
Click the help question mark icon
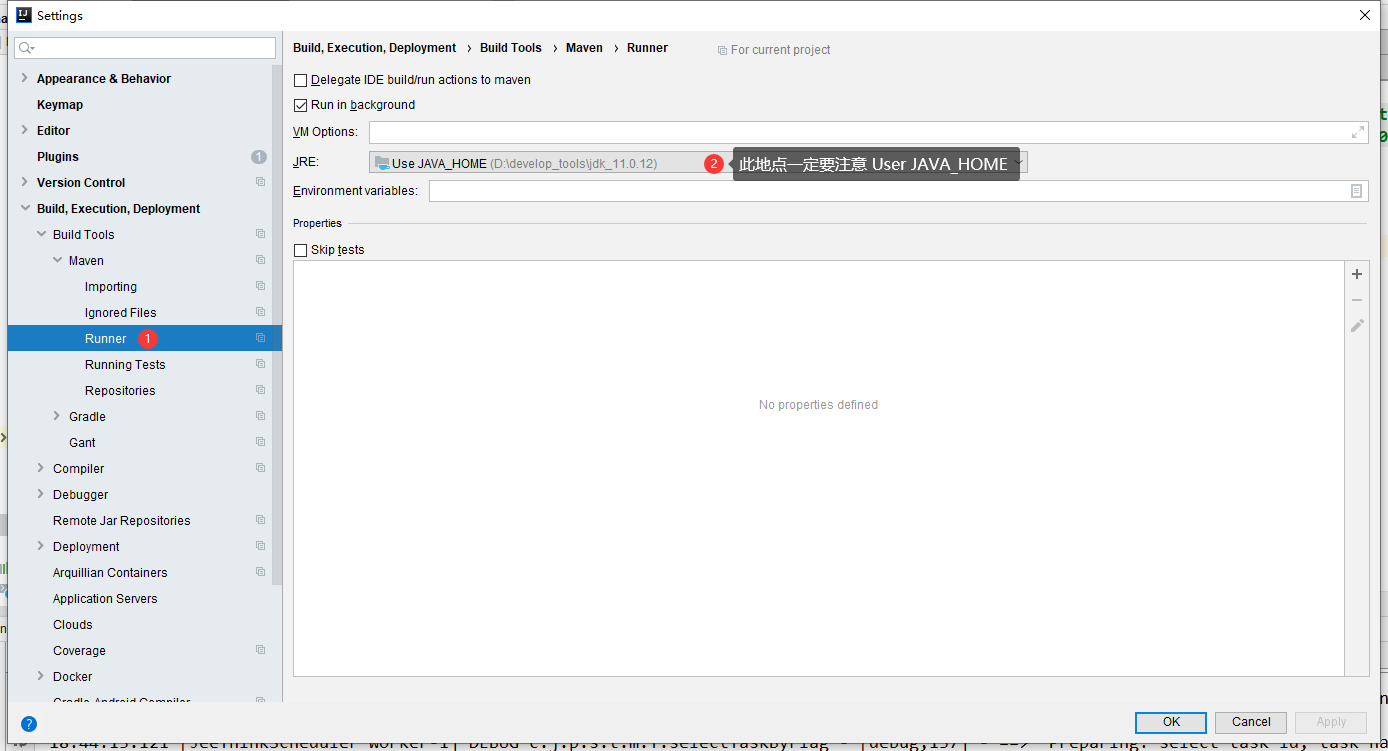[29, 724]
